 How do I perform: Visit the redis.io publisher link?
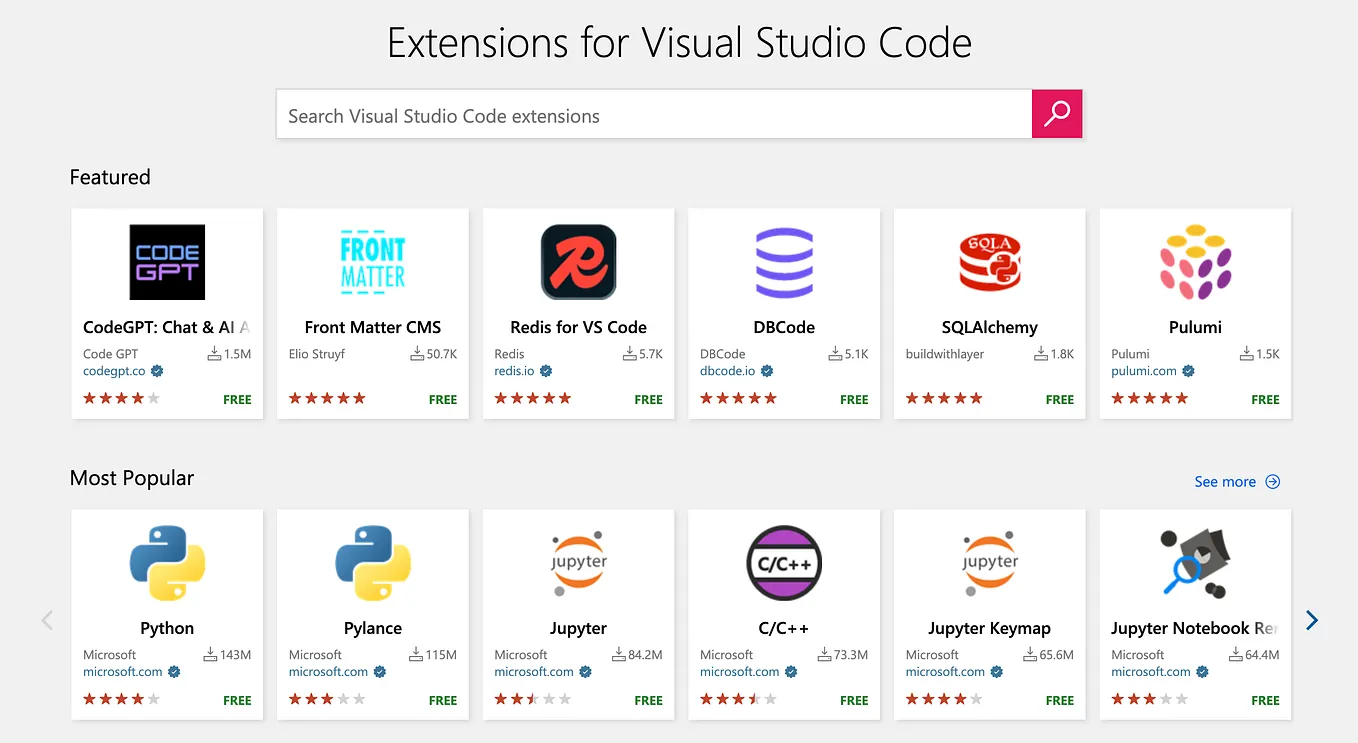point(514,371)
